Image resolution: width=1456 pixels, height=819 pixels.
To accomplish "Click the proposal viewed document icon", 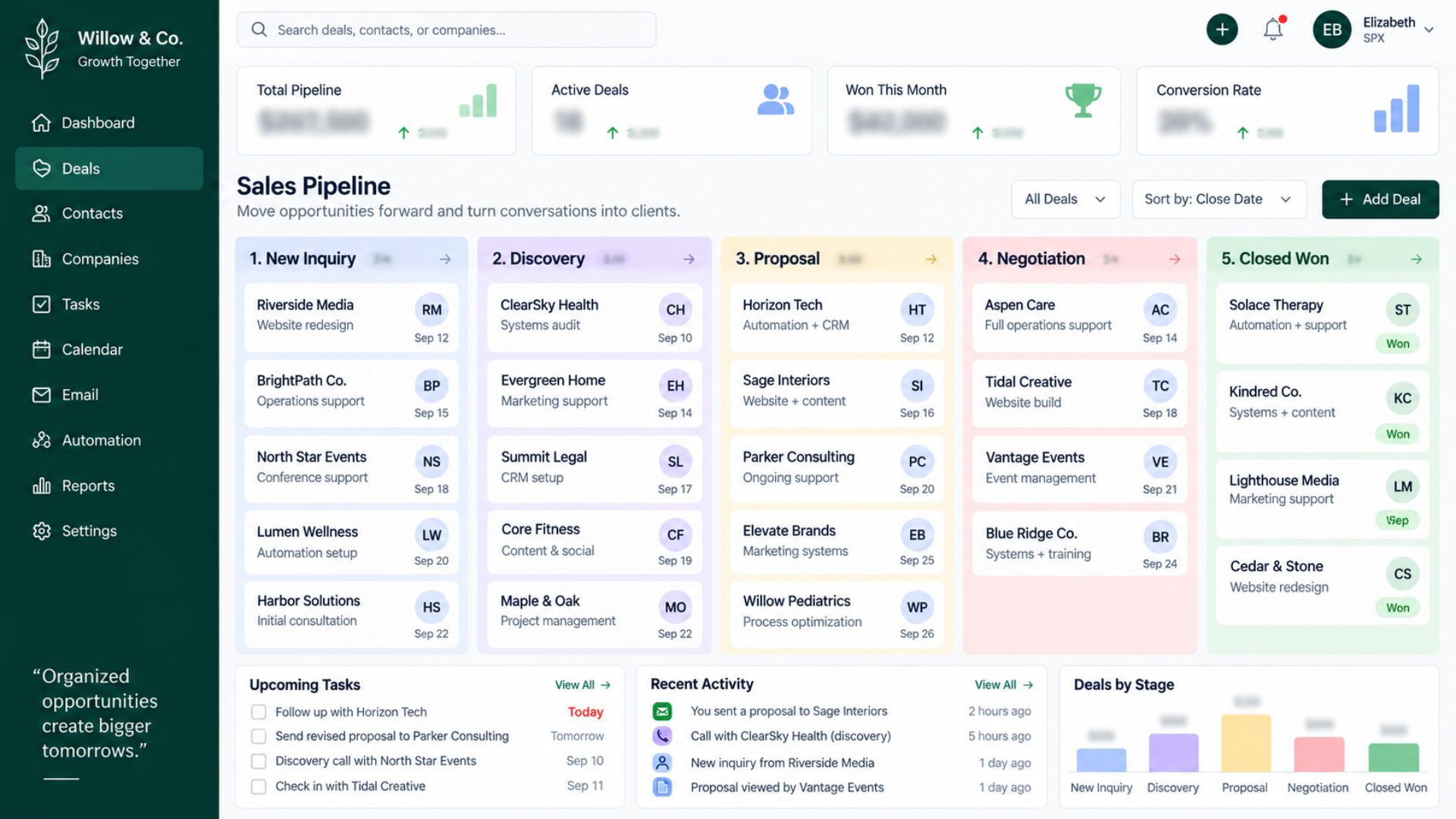I will click(662, 787).
